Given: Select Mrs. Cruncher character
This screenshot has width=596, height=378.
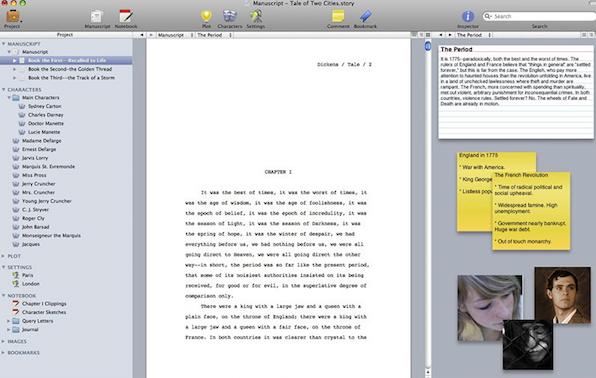Looking at the screenshot, I should click(38, 192).
